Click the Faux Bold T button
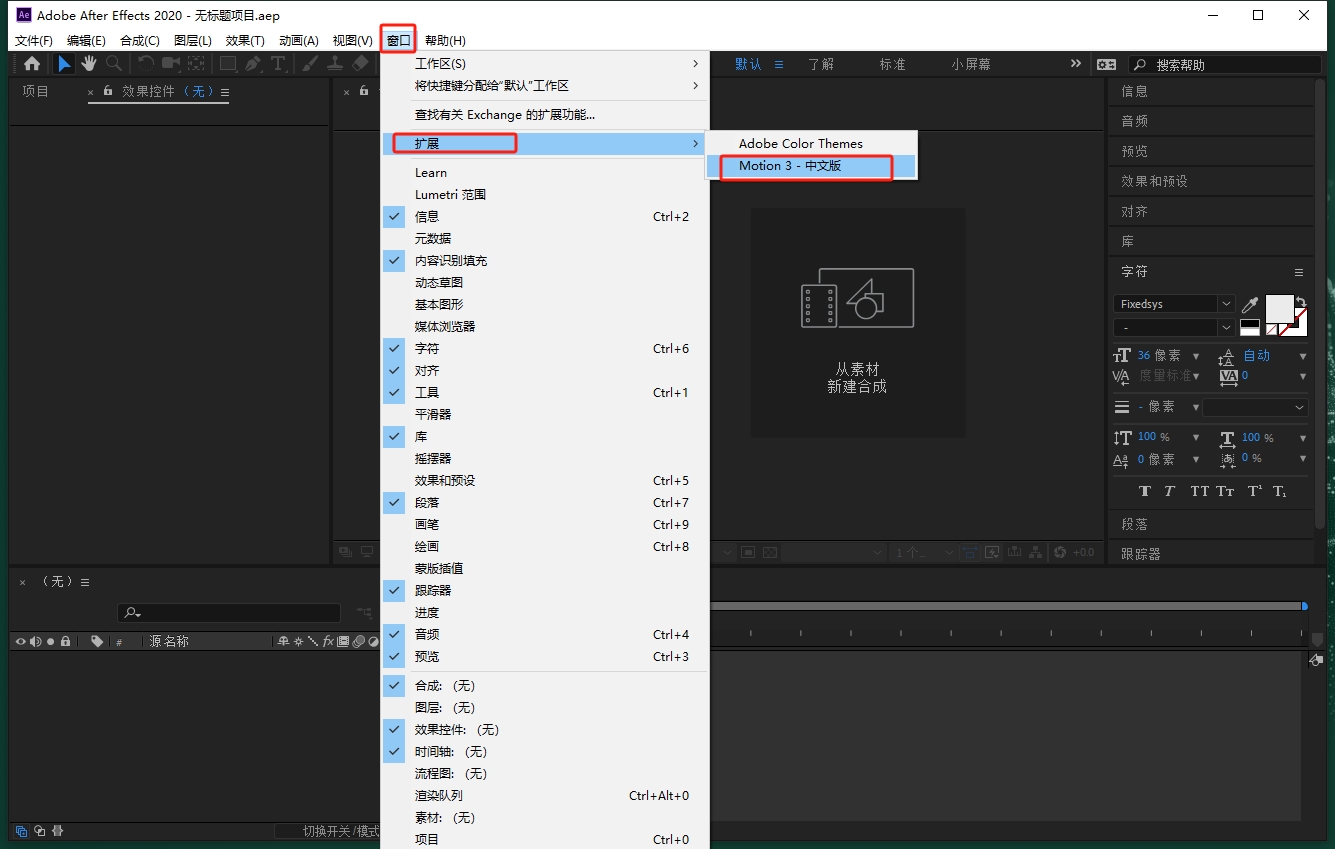 pyautogui.click(x=1145, y=491)
